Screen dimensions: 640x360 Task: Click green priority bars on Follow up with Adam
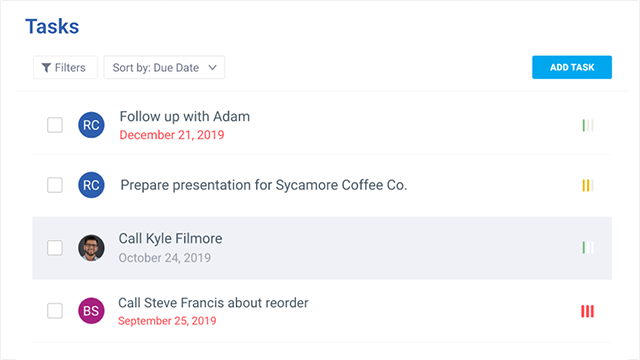point(588,125)
